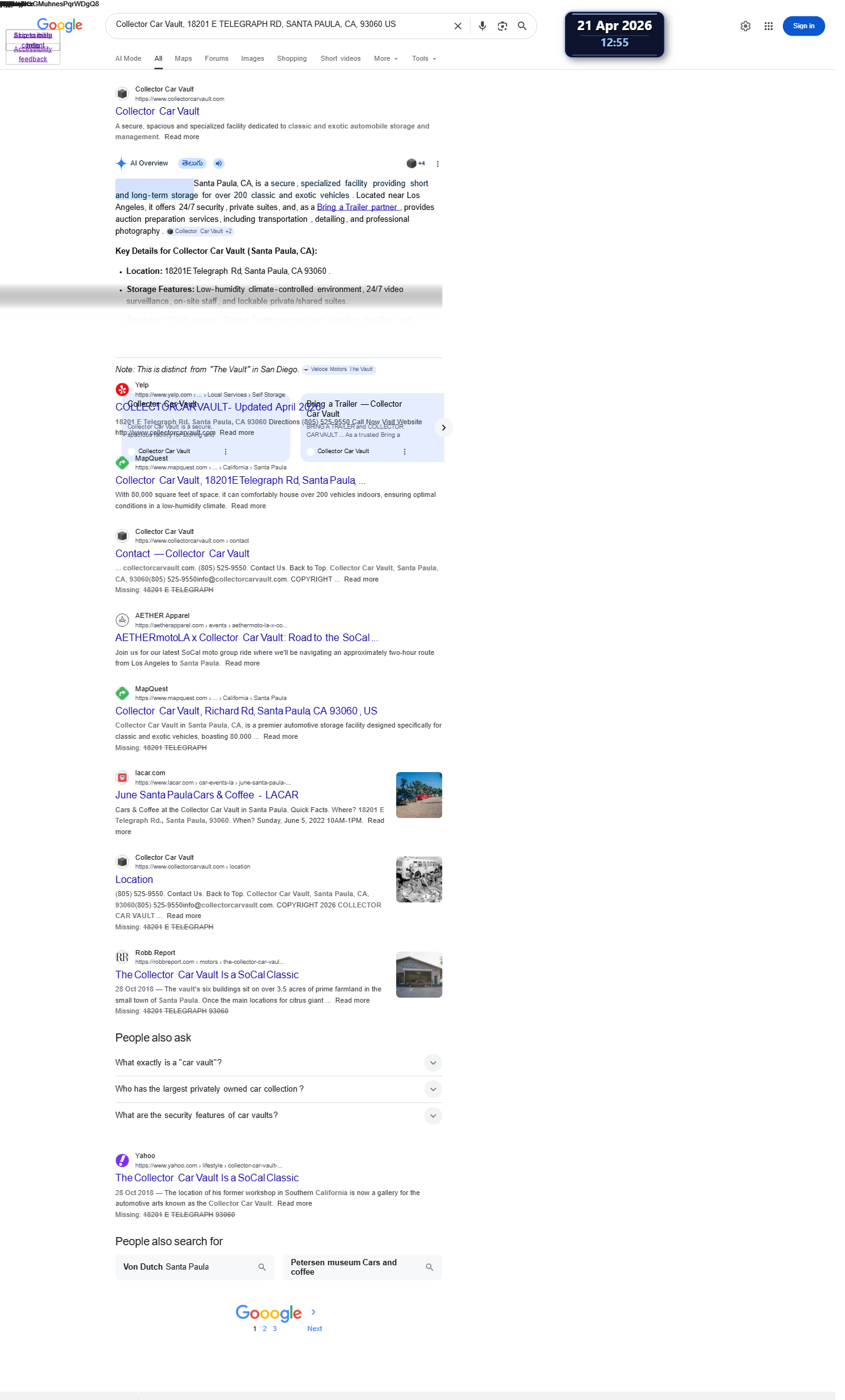Viewport: 845px width, 1400px height.
Task: Click the Yelp result favicon
Action: pos(122,390)
